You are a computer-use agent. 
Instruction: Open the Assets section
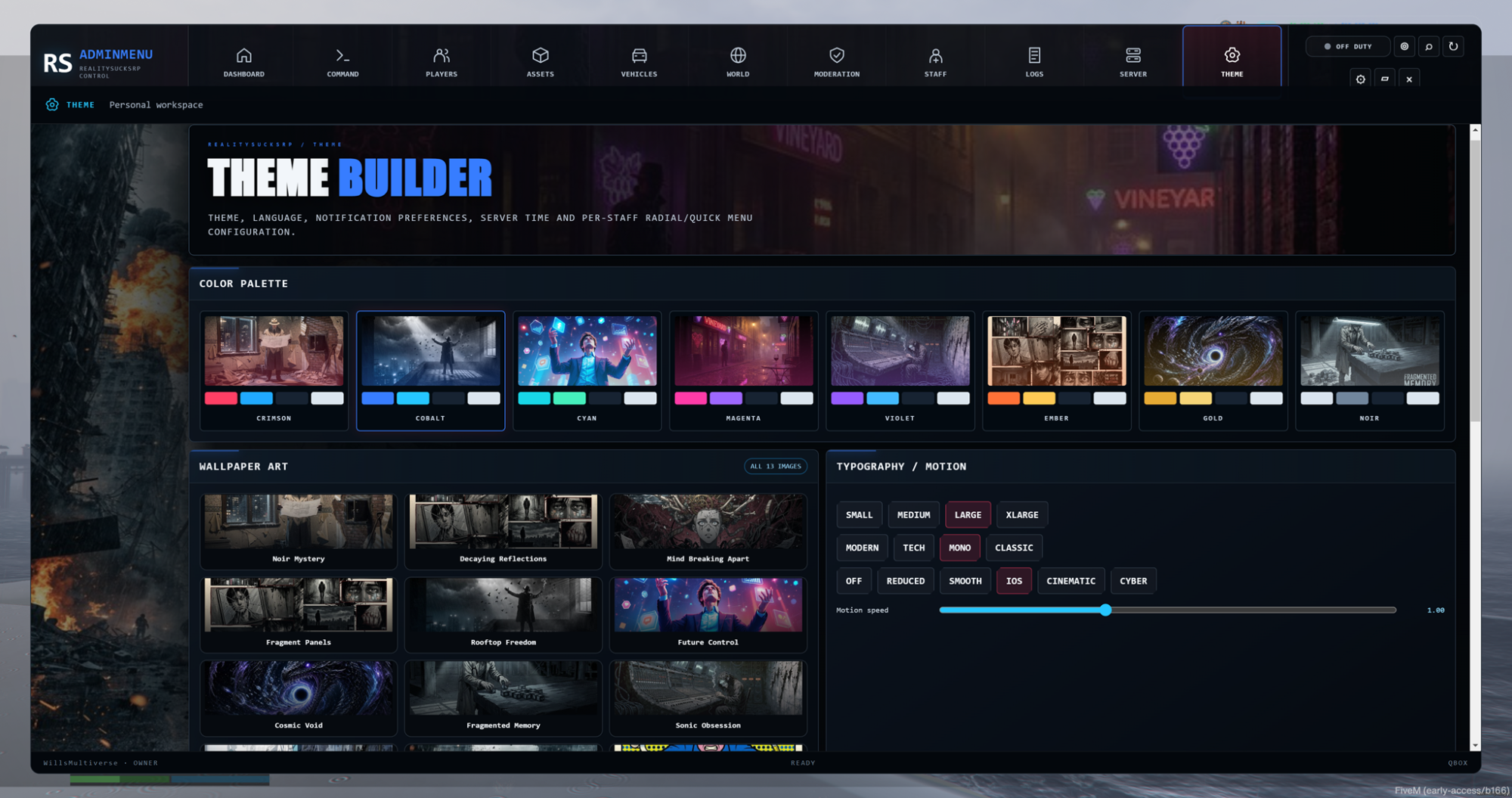[x=540, y=62]
